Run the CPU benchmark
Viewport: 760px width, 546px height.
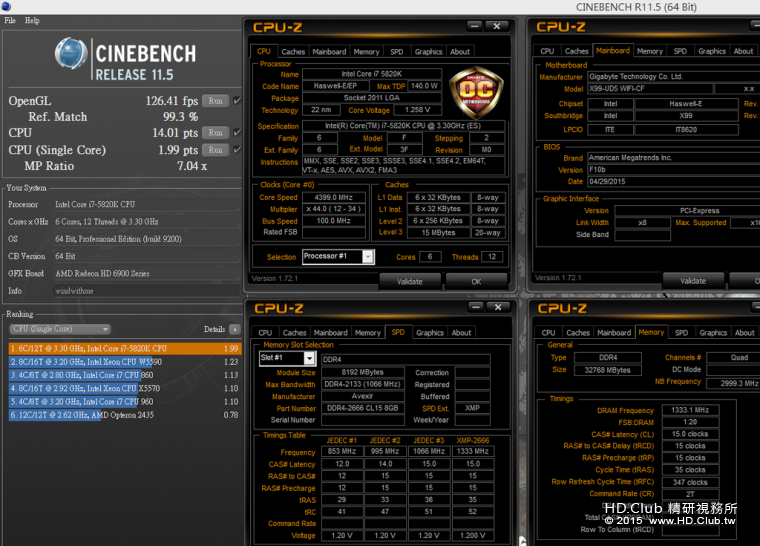(x=215, y=133)
